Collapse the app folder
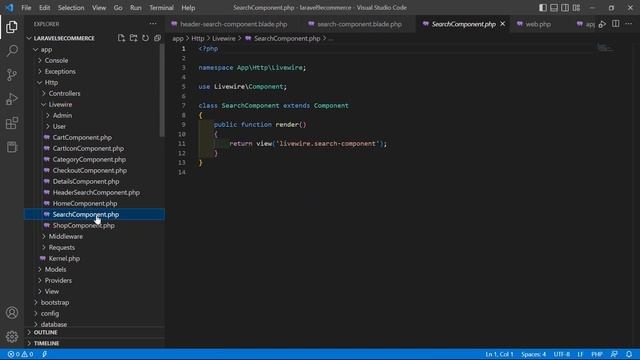 (x=46, y=49)
